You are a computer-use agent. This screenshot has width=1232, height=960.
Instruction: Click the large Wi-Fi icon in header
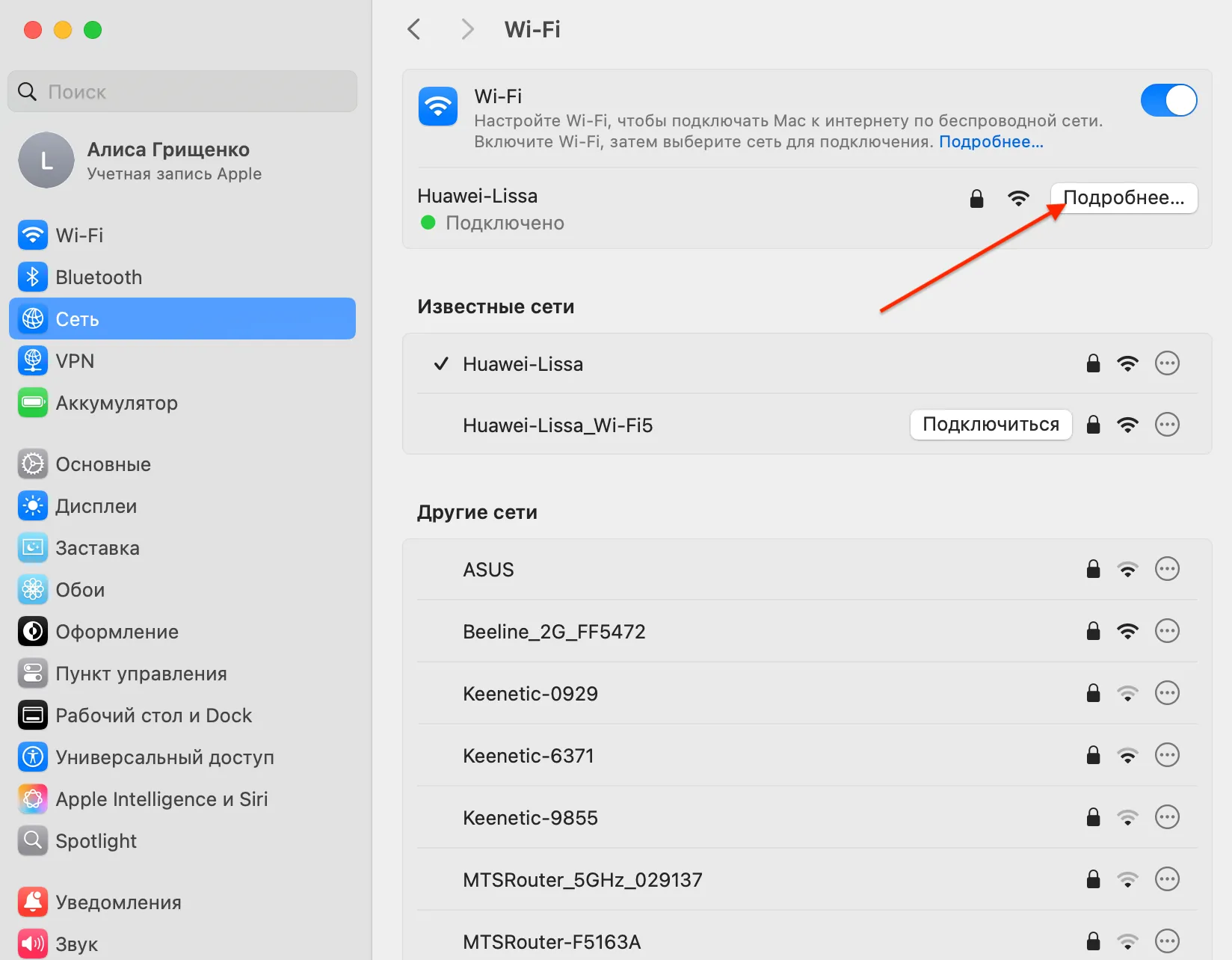point(438,106)
